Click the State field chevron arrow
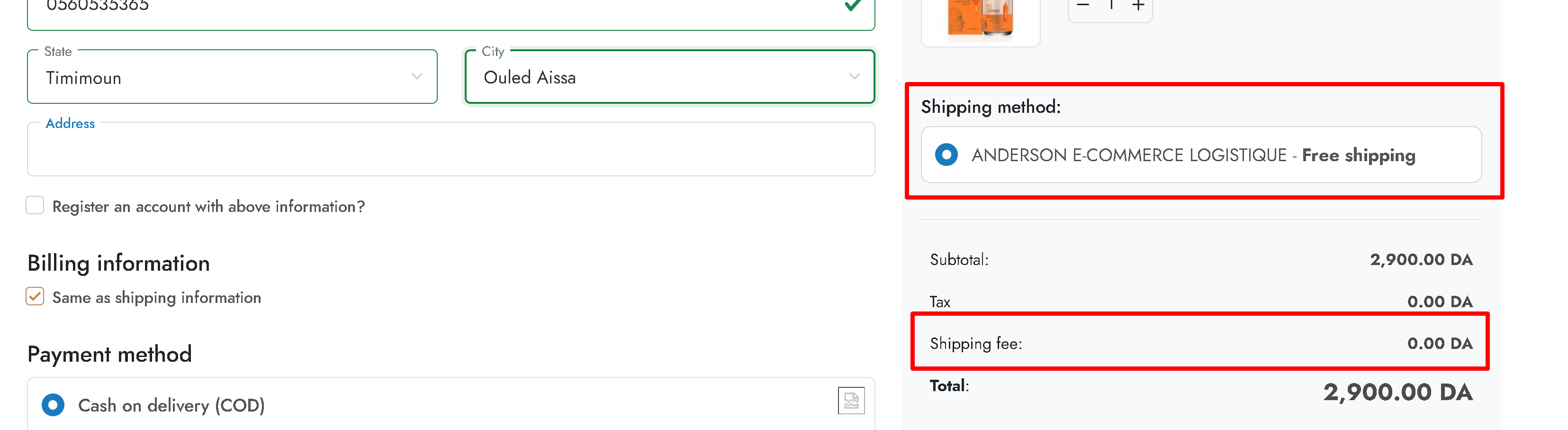Image resolution: width=1568 pixels, height=430 pixels. tap(417, 77)
